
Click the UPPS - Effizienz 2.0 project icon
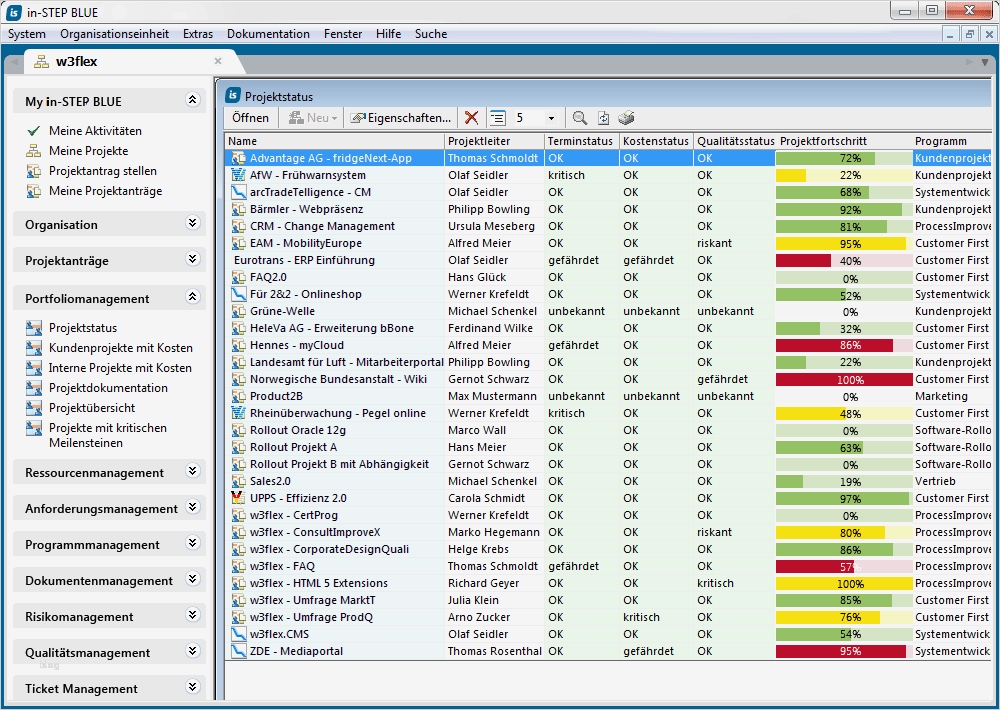pyautogui.click(x=238, y=498)
